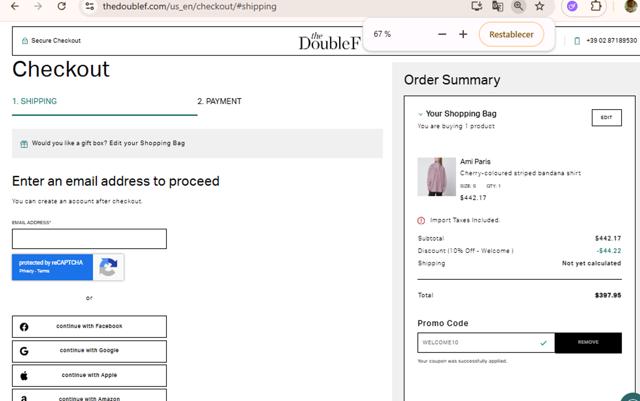This screenshot has width=640, height=401.
Task: Click the install app icon in address bar
Action: pyautogui.click(x=476, y=6)
